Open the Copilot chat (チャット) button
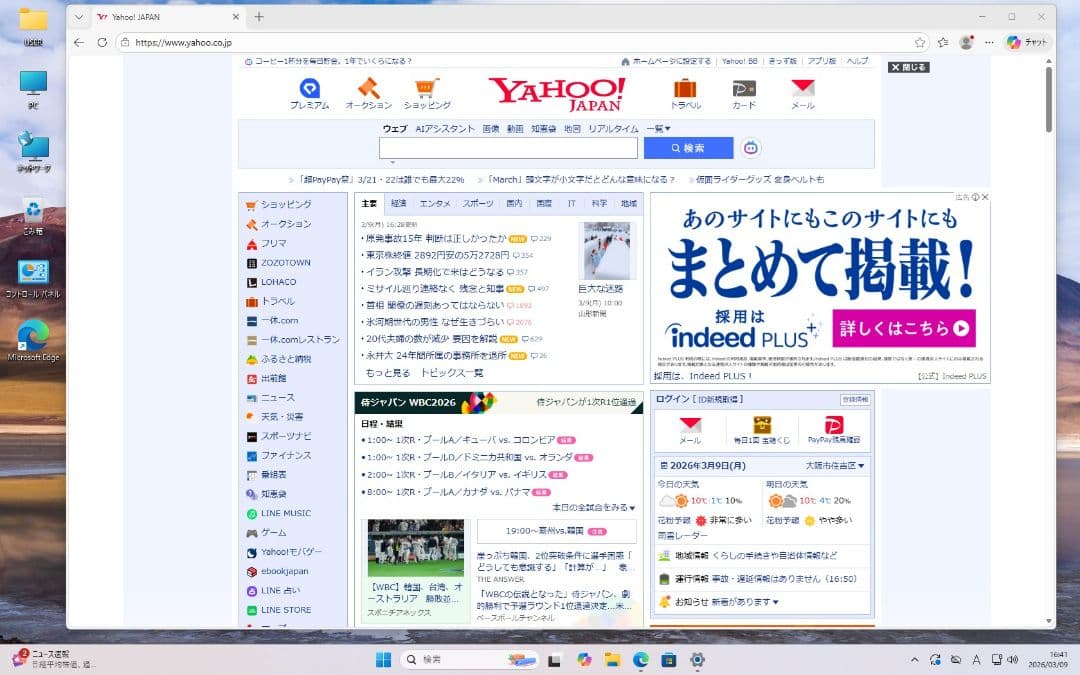This screenshot has width=1080, height=675. click(x=1027, y=42)
